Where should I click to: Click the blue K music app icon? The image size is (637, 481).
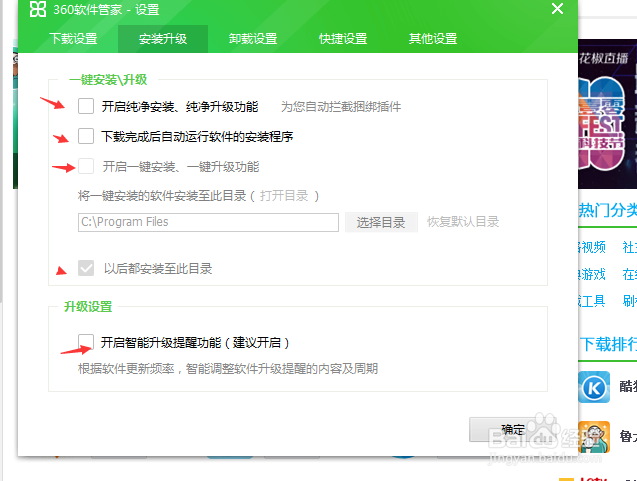(594, 387)
